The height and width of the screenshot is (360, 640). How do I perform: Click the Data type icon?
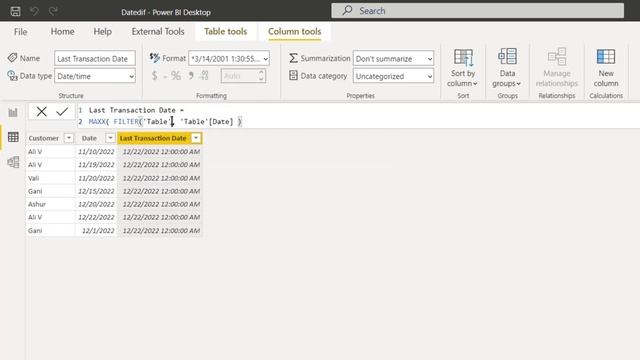point(12,76)
